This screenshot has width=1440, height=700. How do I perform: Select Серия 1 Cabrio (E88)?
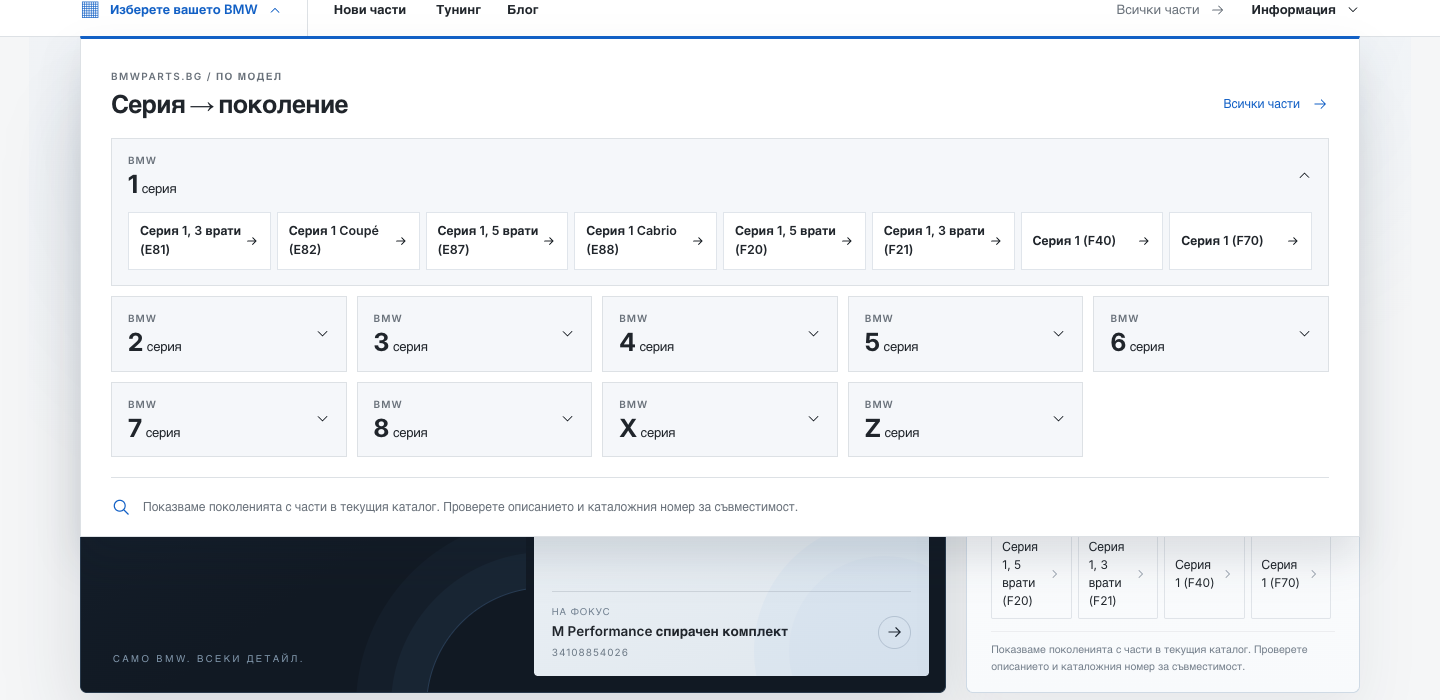pyautogui.click(x=645, y=241)
